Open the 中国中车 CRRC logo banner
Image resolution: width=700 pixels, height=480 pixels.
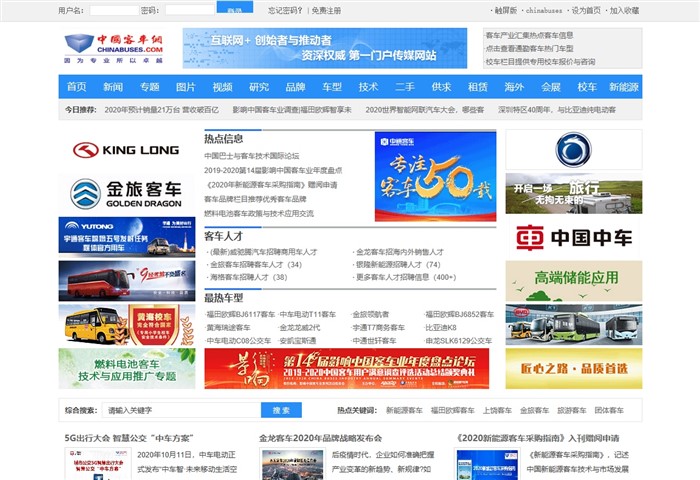coord(574,237)
